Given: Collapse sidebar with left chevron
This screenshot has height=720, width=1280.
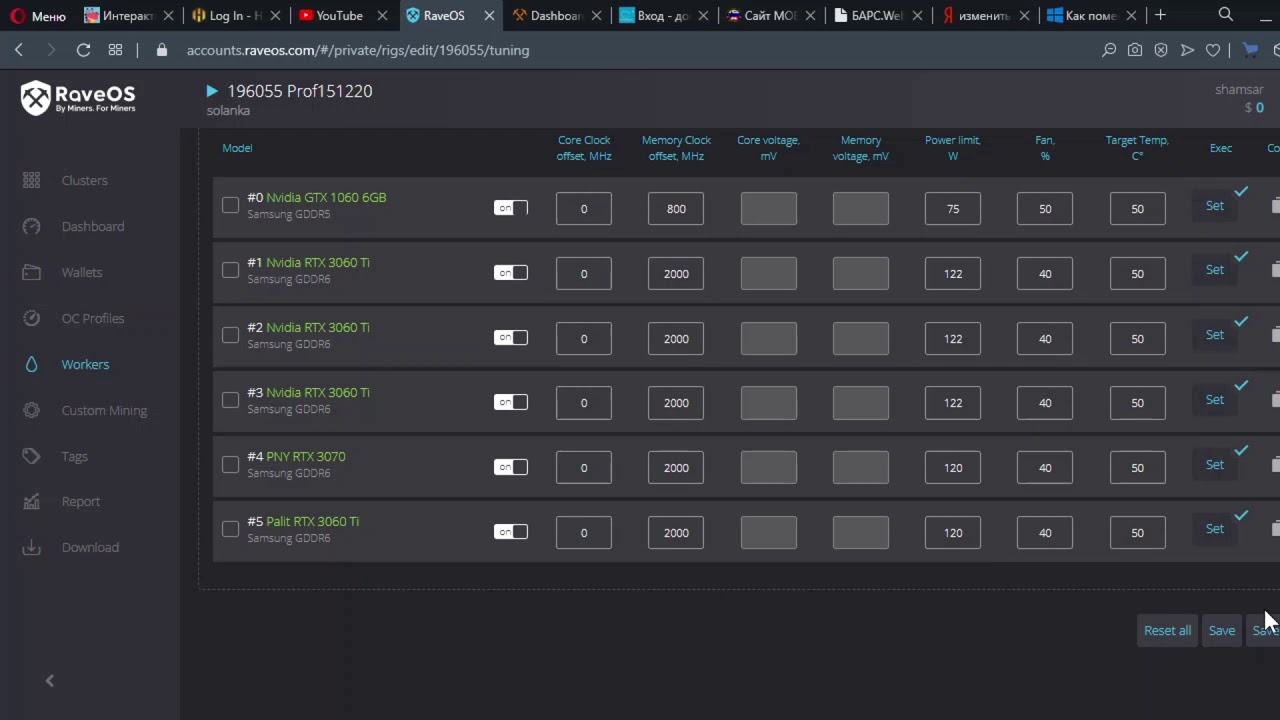Looking at the screenshot, I should coord(49,681).
